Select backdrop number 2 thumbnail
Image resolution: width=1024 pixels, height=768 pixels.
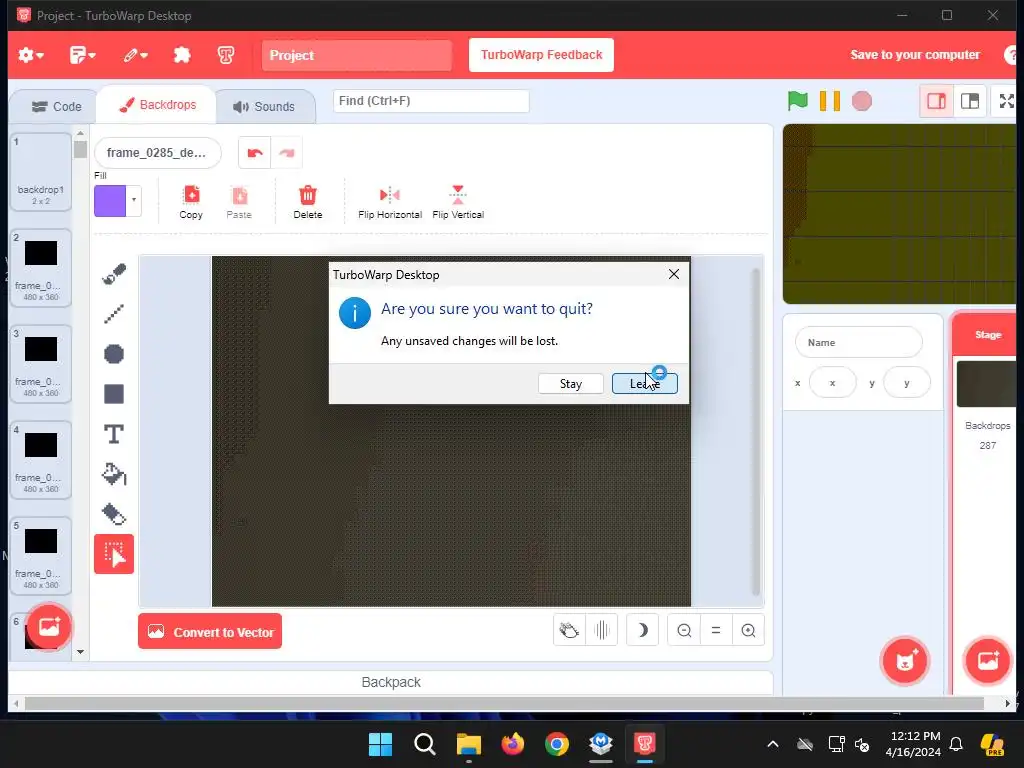(x=40, y=268)
